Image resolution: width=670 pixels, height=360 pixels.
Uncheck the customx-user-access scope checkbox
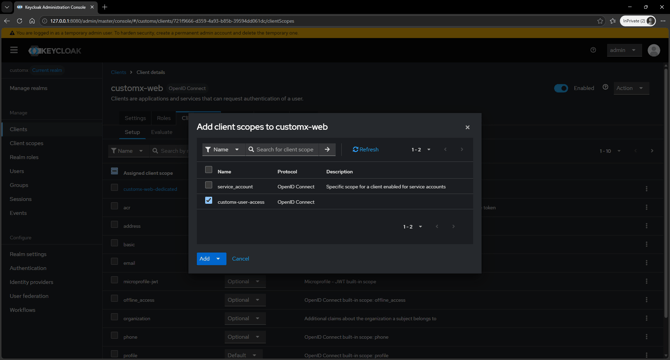click(x=209, y=200)
